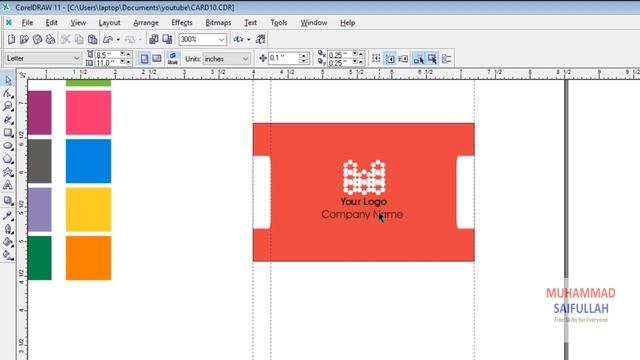
Task: Click the Open file icon
Action: 24,39
